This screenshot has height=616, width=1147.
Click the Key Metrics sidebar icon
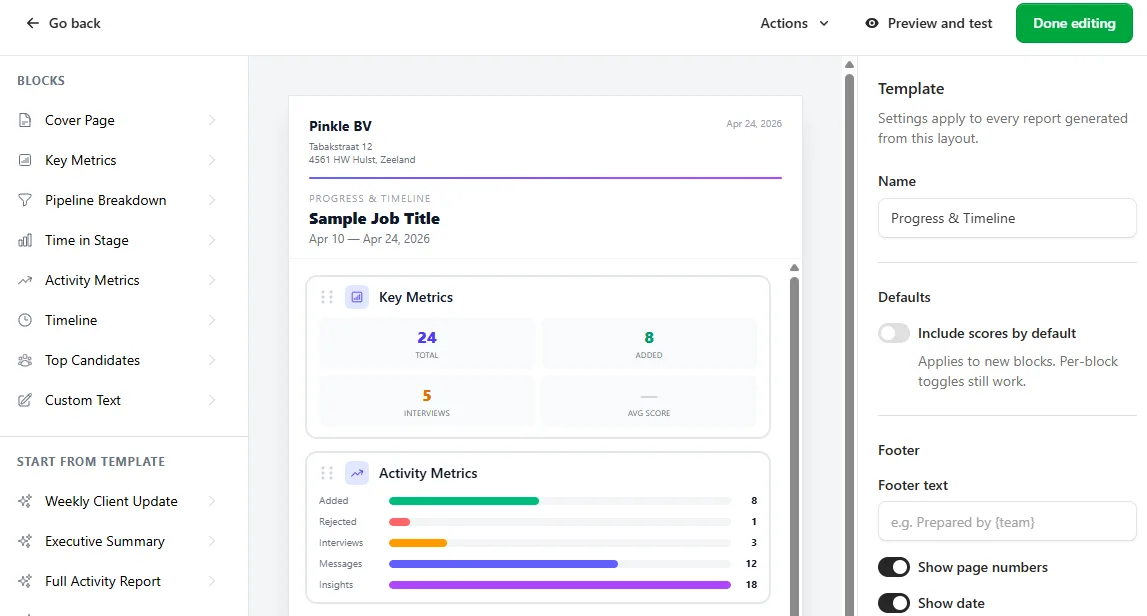click(x=25, y=160)
